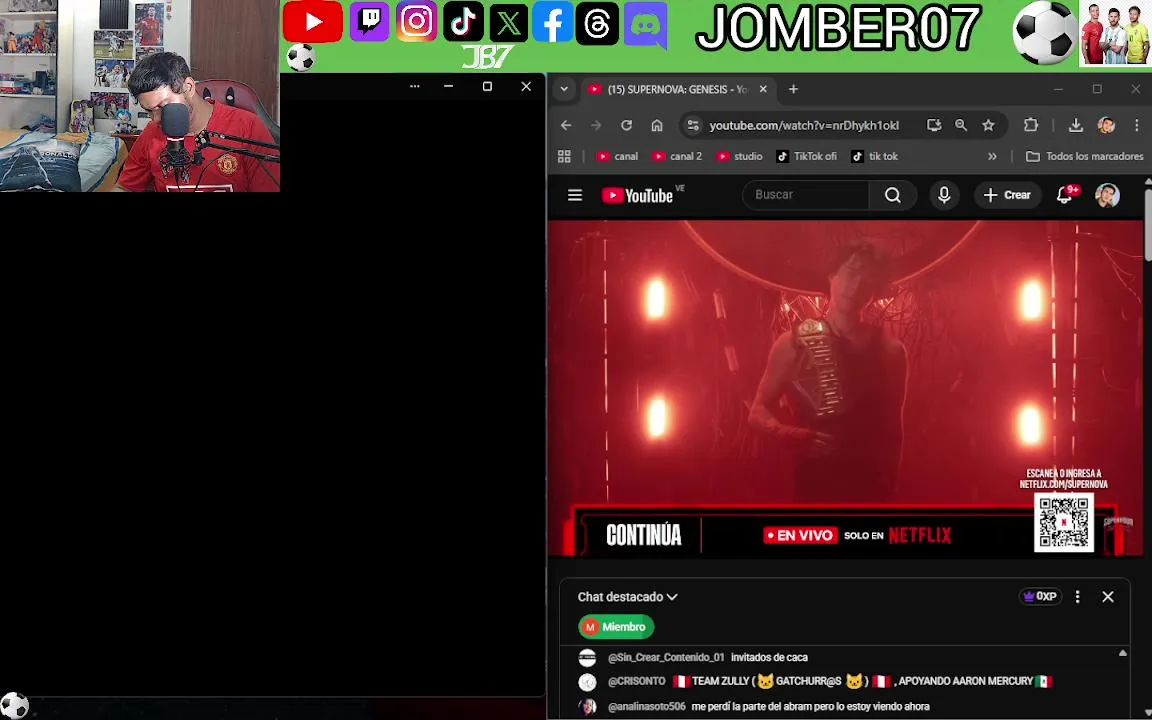
Task: Open the Chrome tab search dropdown
Action: tap(564, 89)
